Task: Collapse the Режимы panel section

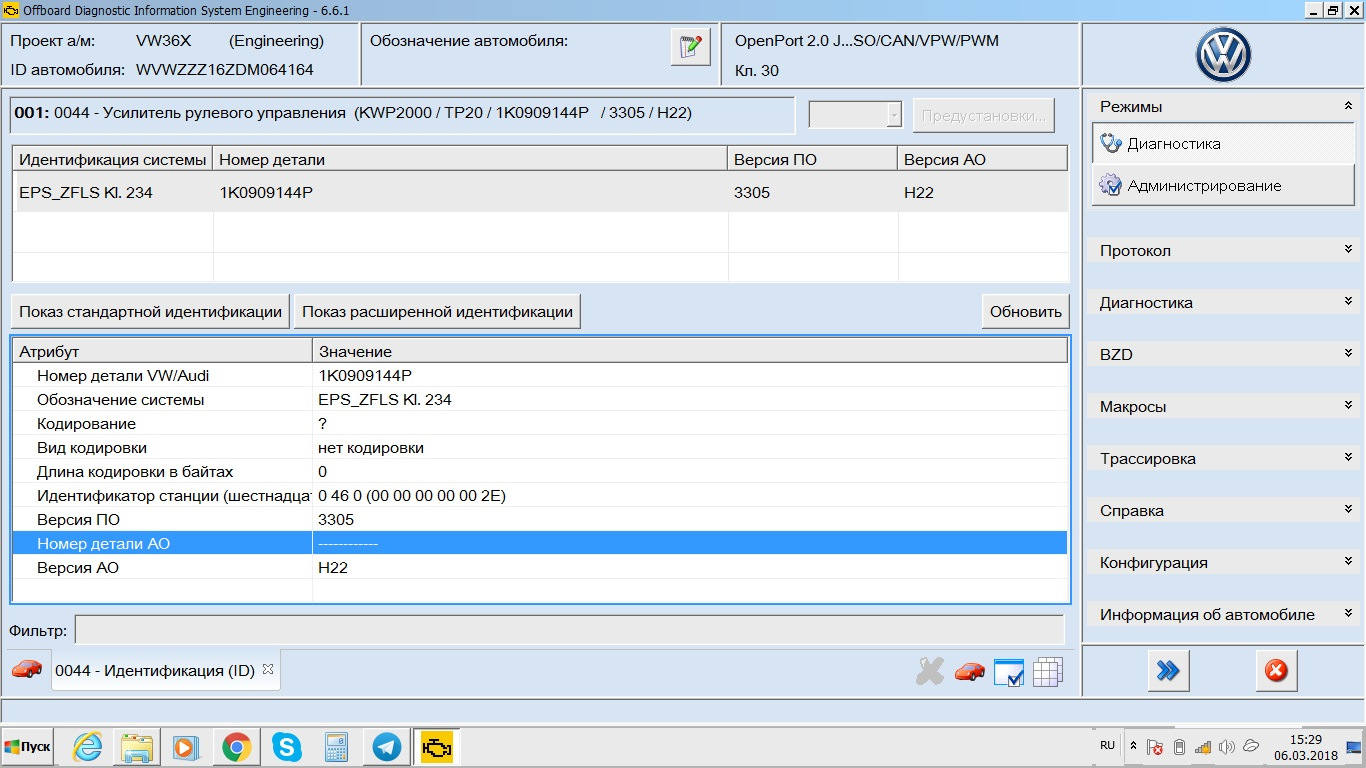Action: click(x=1348, y=106)
